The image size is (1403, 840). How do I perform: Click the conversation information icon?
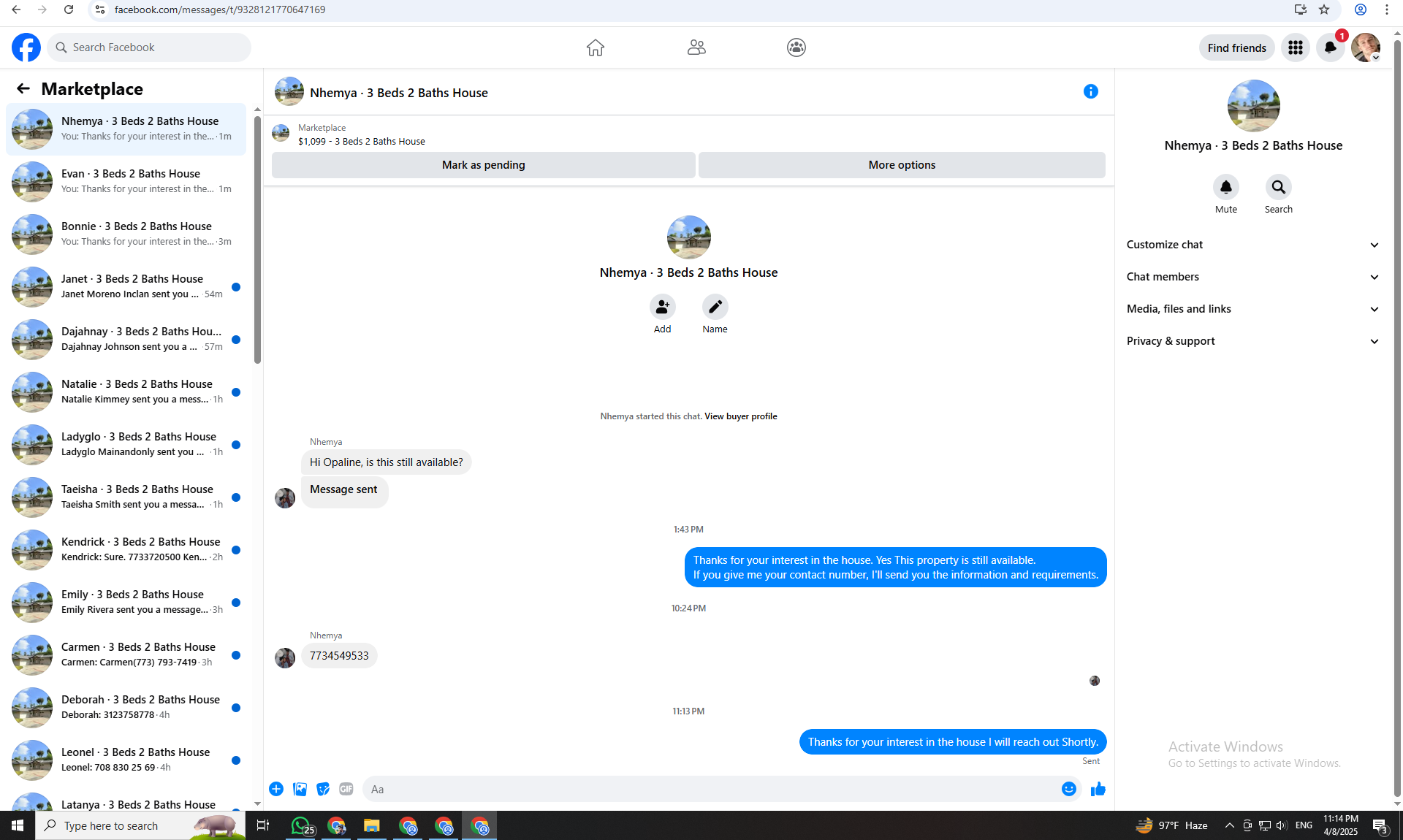1090,91
